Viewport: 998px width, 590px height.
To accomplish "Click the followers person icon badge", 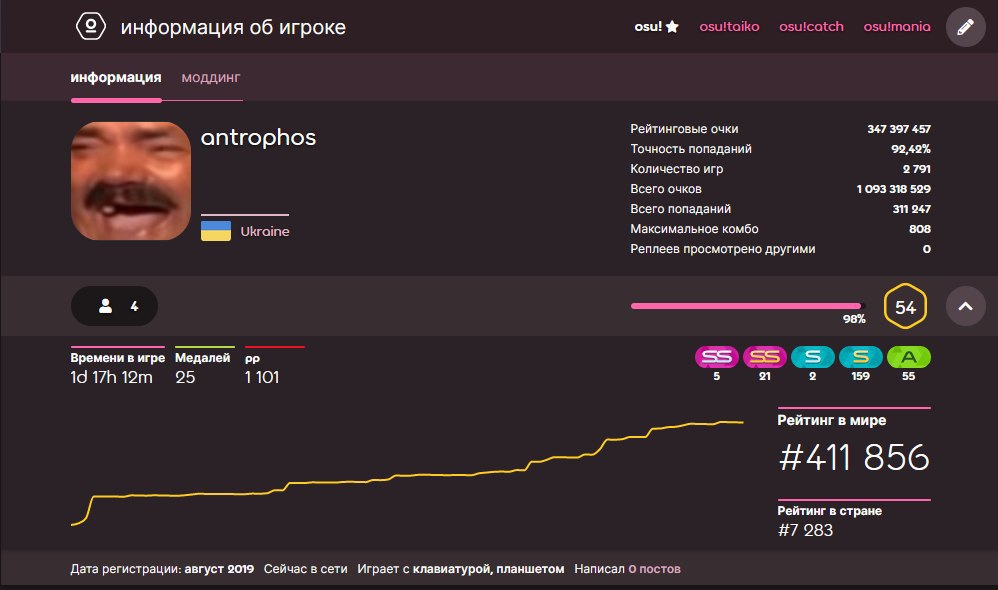I will coord(115,306).
